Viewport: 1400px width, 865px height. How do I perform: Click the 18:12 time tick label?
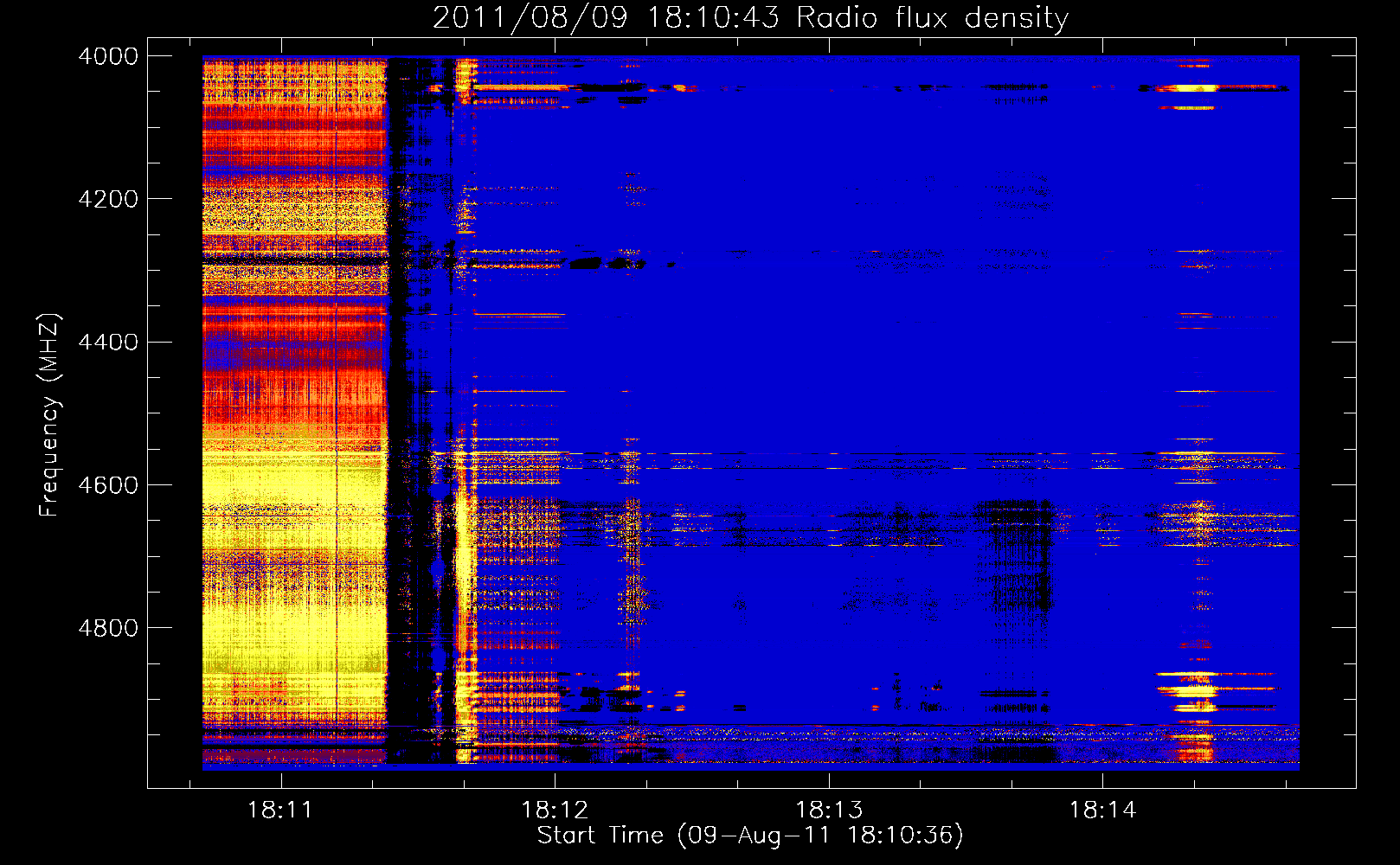[x=555, y=811]
